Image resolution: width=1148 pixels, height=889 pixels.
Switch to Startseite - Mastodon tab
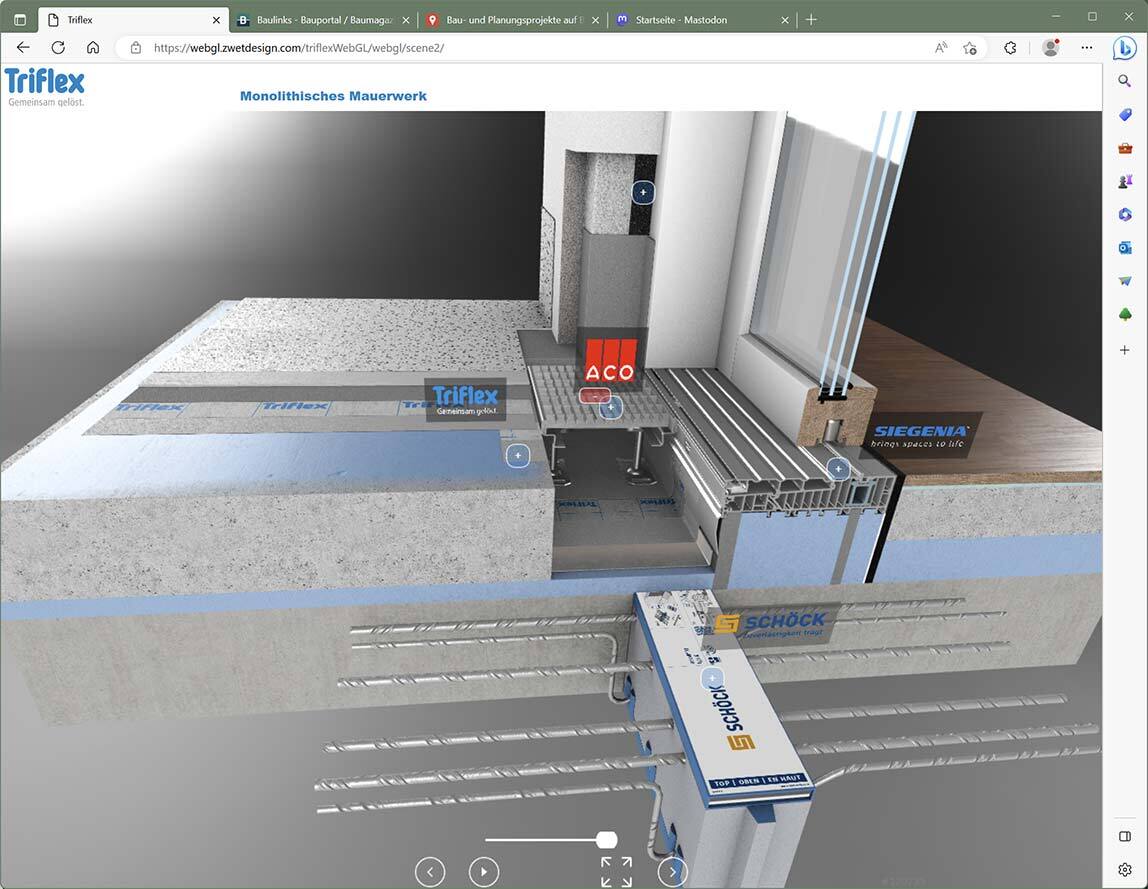coord(701,20)
